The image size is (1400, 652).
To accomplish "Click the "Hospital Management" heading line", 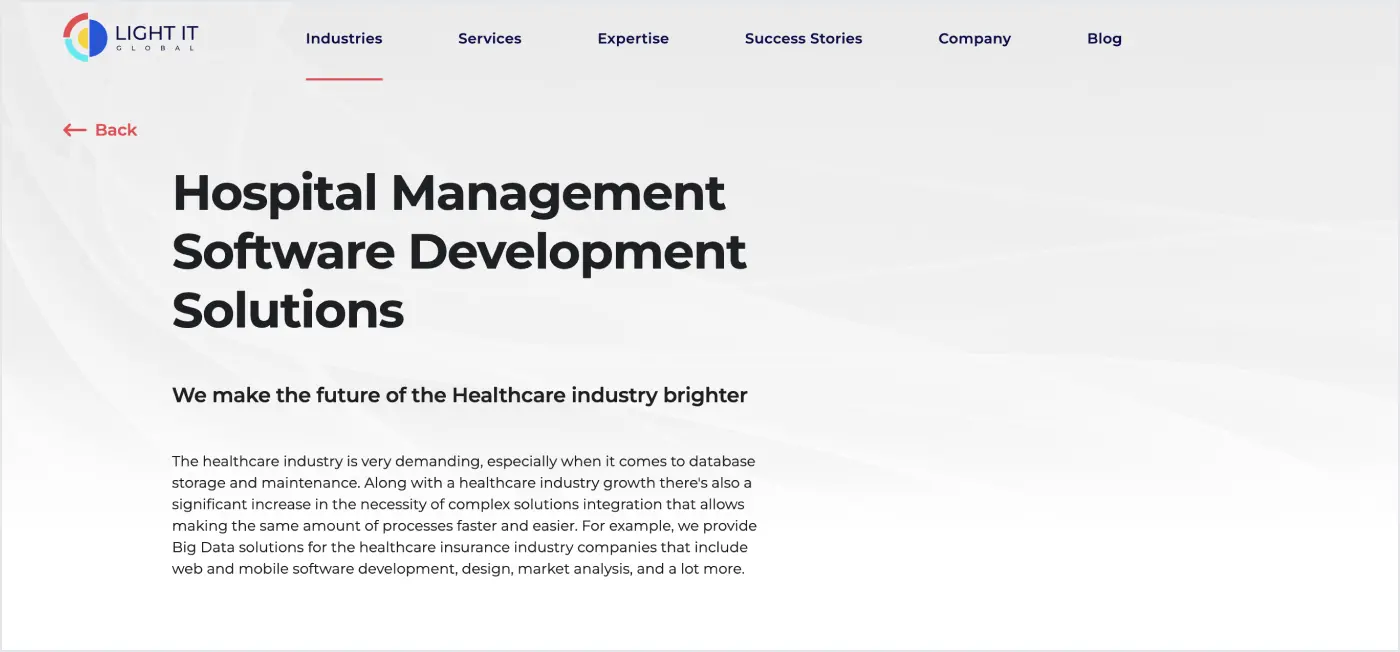I will 449,193.
